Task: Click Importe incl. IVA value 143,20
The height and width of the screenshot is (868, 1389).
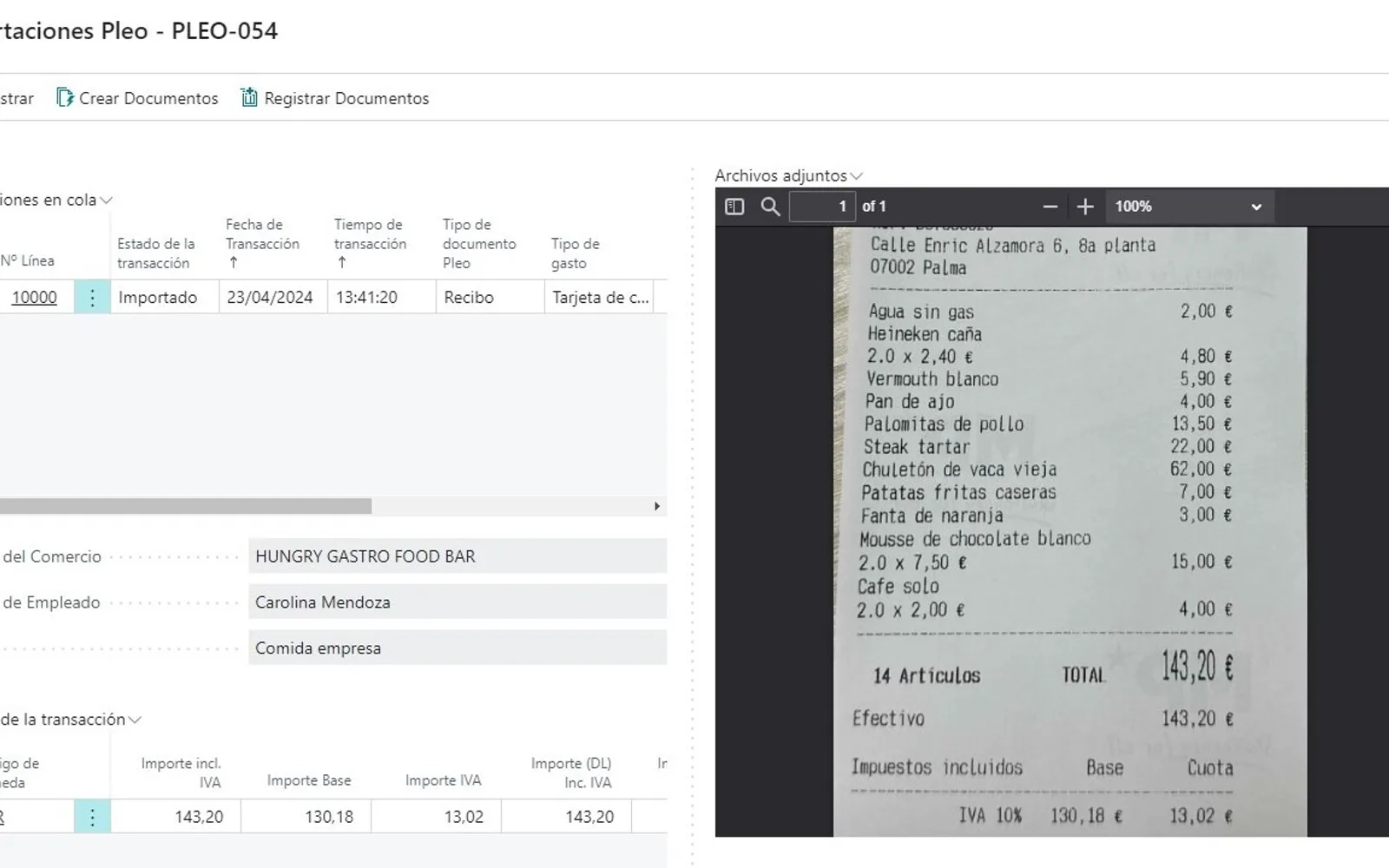Action: point(176,817)
